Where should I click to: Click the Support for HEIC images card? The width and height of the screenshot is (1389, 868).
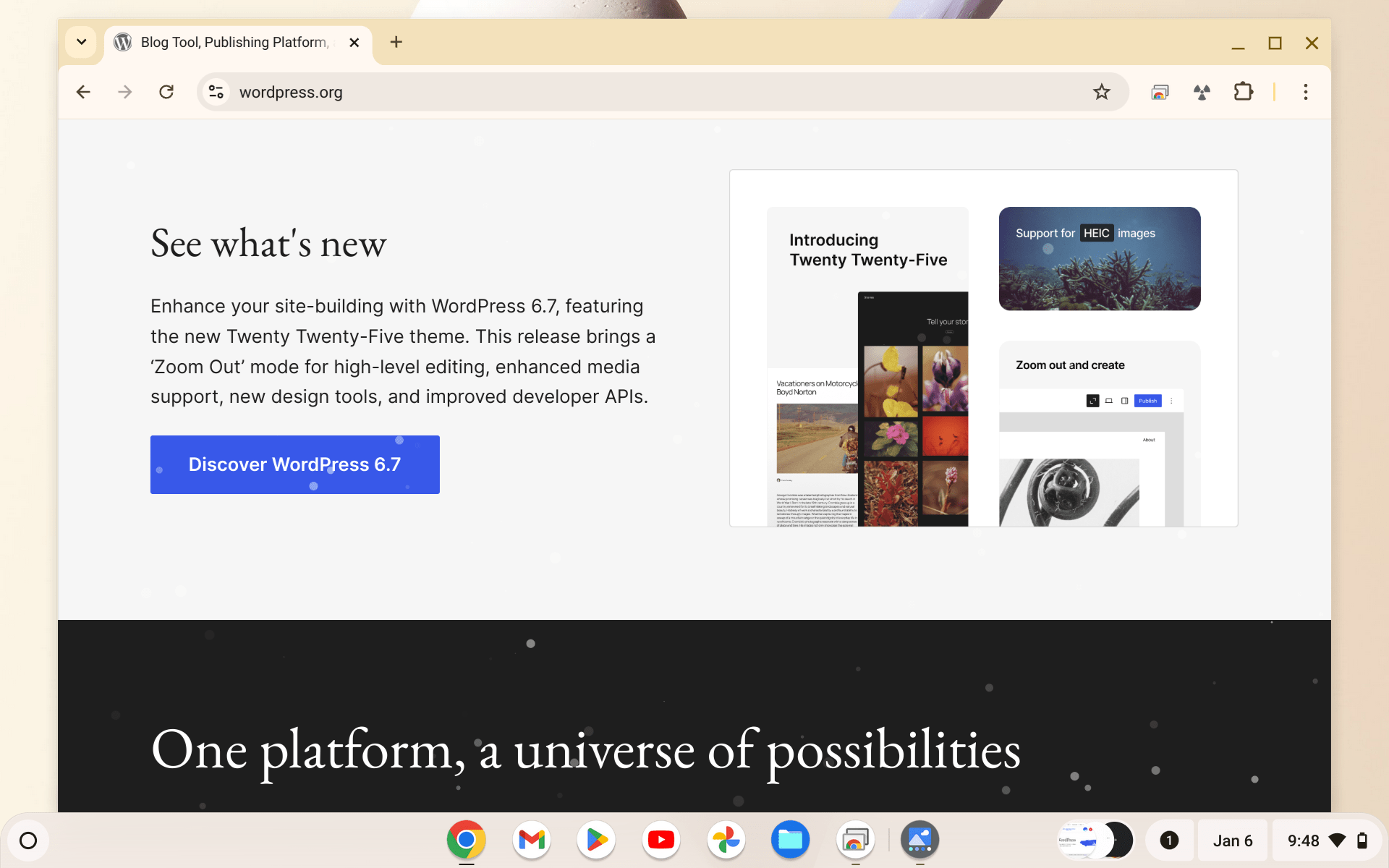click(x=1100, y=258)
